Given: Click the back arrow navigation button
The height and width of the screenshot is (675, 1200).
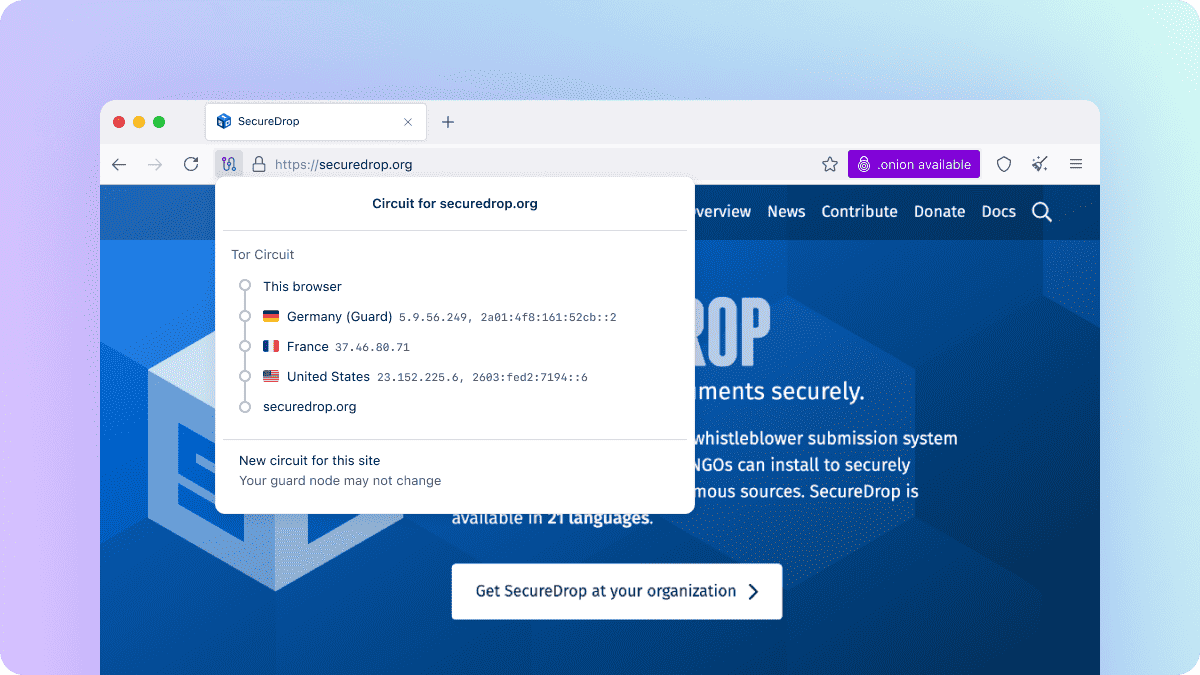Looking at the screenshot, I should tap(119, 164).
